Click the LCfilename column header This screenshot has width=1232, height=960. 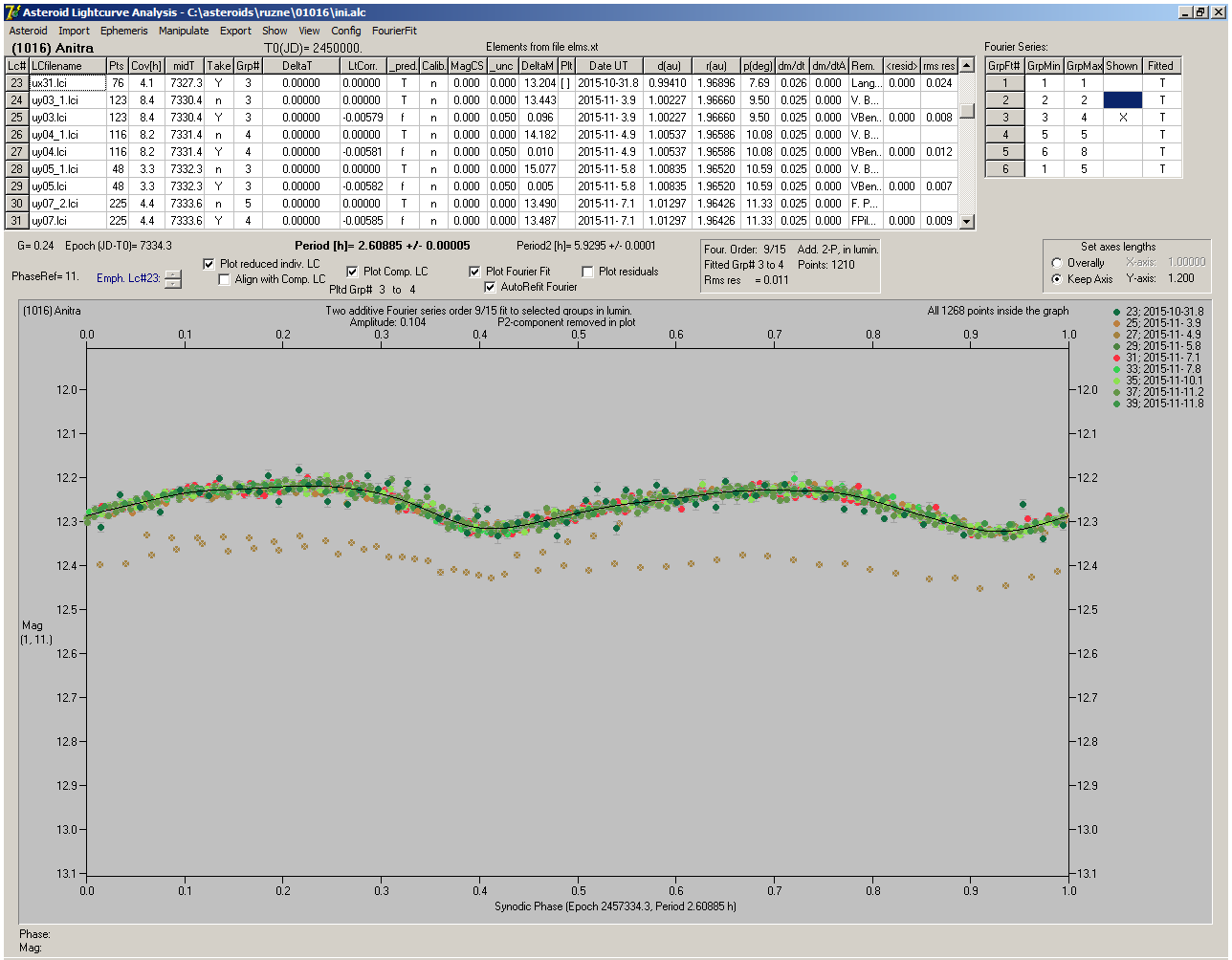[66, 66]
